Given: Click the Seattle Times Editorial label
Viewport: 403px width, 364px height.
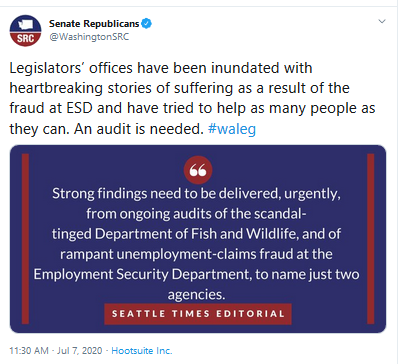Looking at the screenshot, I should click(198, 314).
